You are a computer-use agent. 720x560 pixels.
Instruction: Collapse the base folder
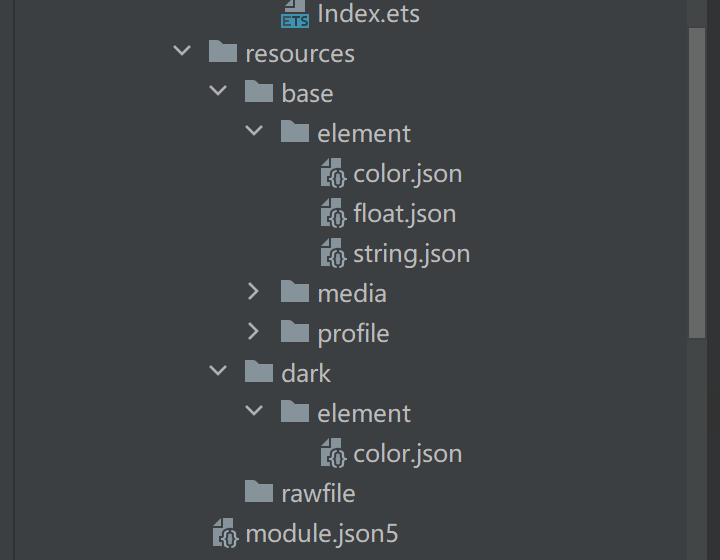click(218, 92)
